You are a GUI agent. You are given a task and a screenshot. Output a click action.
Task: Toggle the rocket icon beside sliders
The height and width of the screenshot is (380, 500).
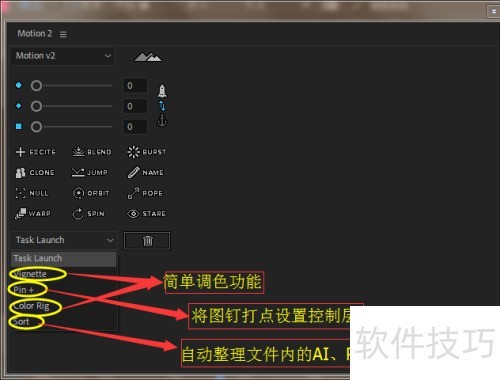162,91
